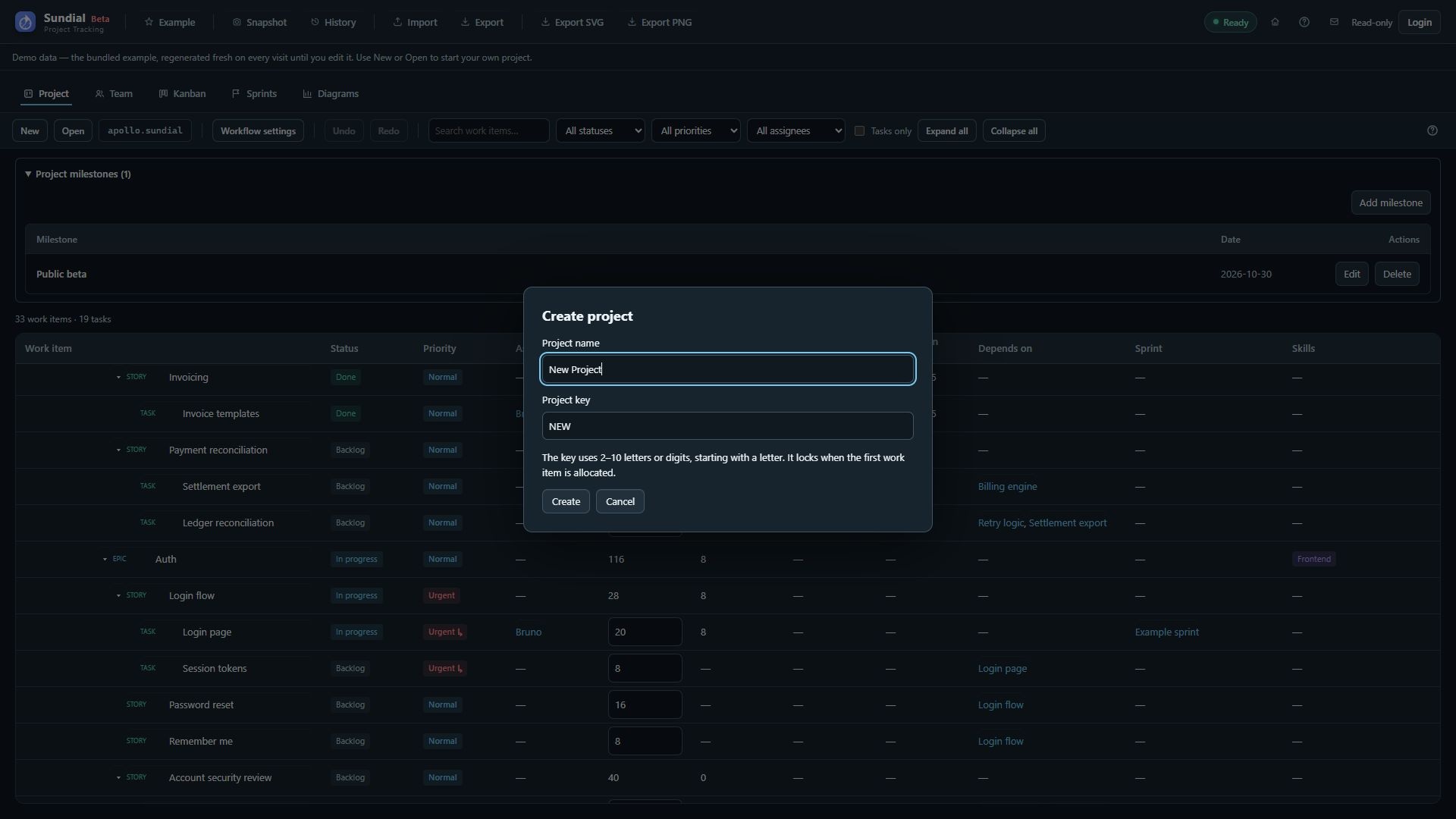Cancel the Create project dialog
The width and height of the screenshot is (1456, 819).
(620, 501)
